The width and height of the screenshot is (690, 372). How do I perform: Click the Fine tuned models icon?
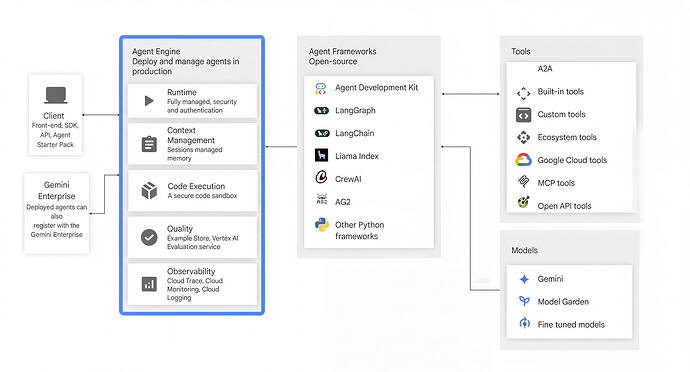point(524,323)
